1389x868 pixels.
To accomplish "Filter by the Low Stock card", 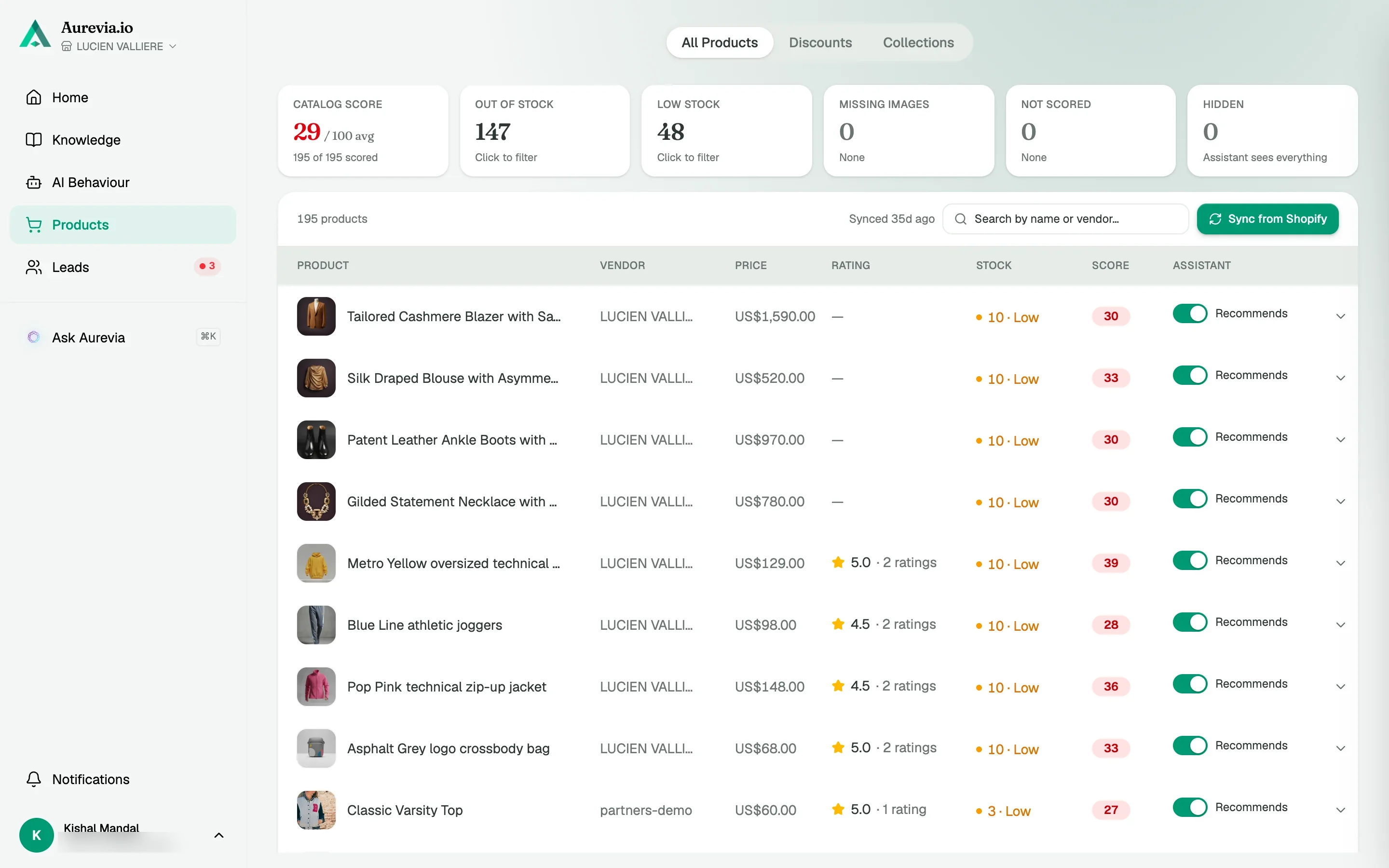I will pos(726,131).
